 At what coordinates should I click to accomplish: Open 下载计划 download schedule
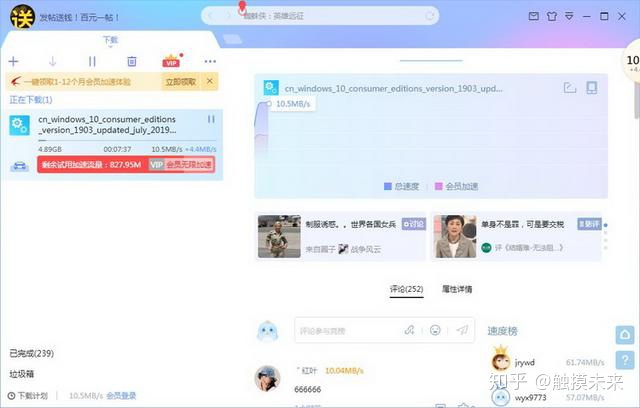[28, 395]
